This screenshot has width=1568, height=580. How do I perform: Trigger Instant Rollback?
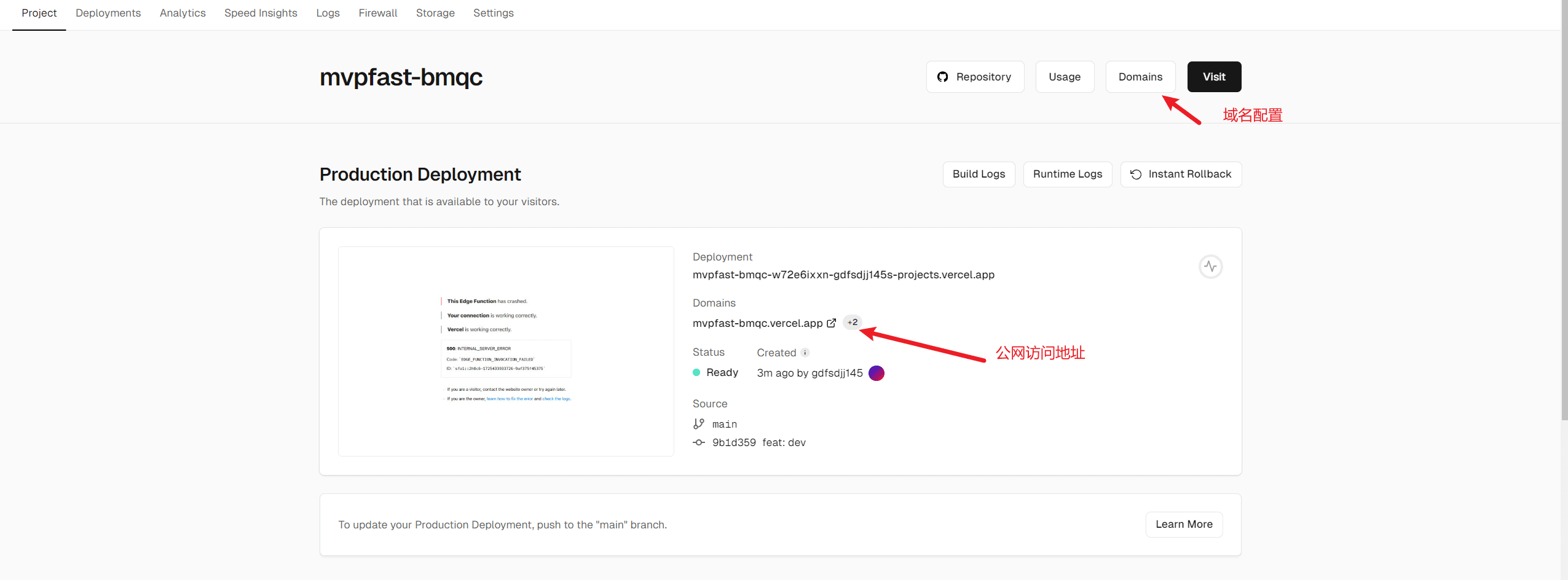[x=1180, y=174]
